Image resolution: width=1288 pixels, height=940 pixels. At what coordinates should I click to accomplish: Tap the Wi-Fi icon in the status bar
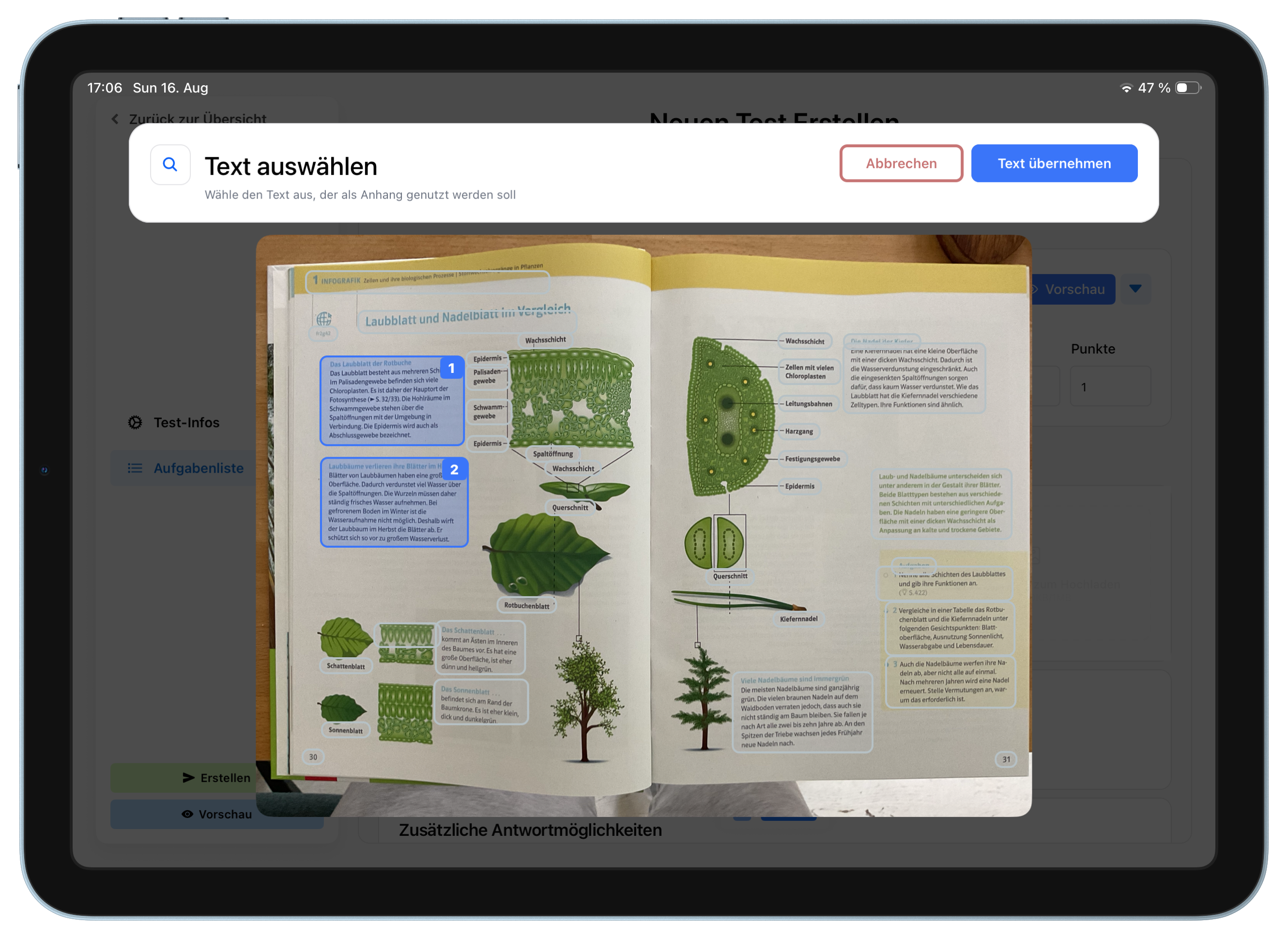1125,88
